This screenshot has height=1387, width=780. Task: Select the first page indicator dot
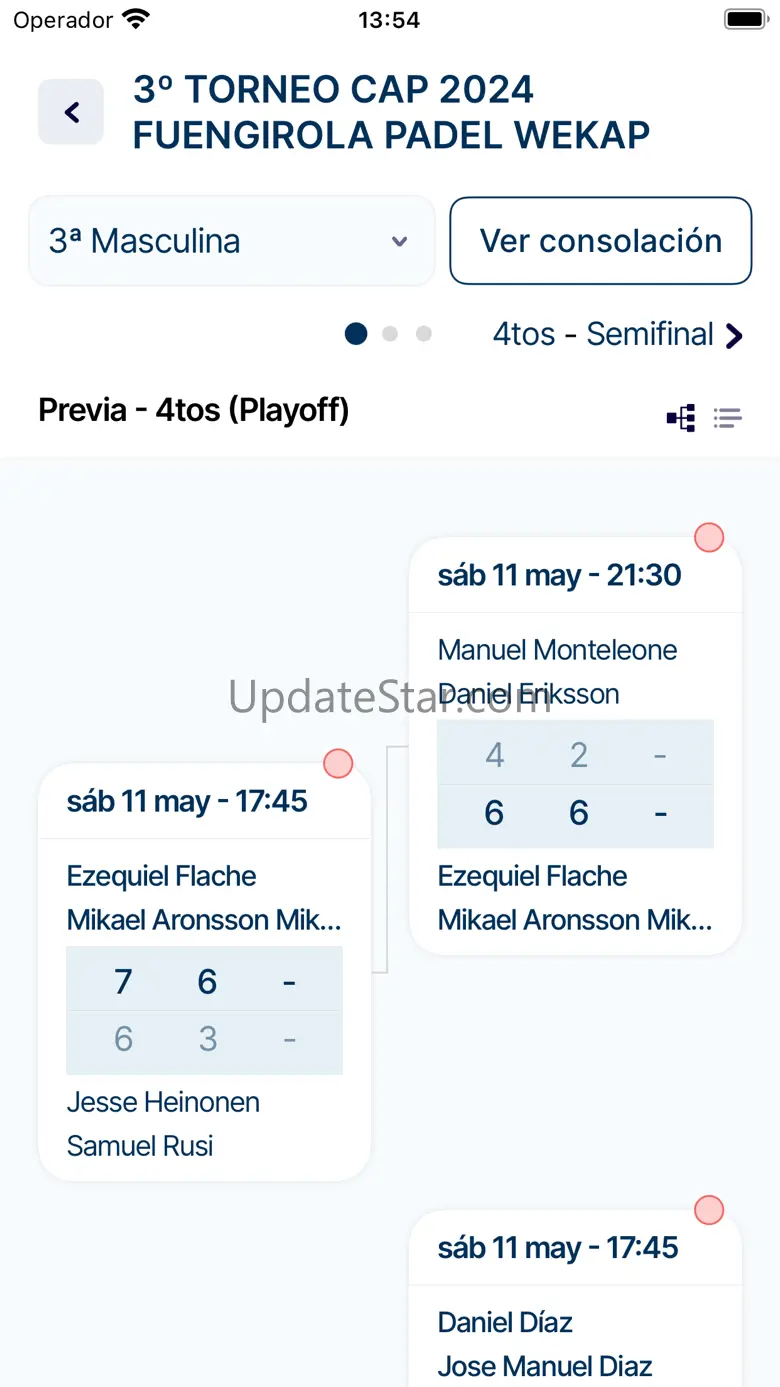click(x=356, y=334)
